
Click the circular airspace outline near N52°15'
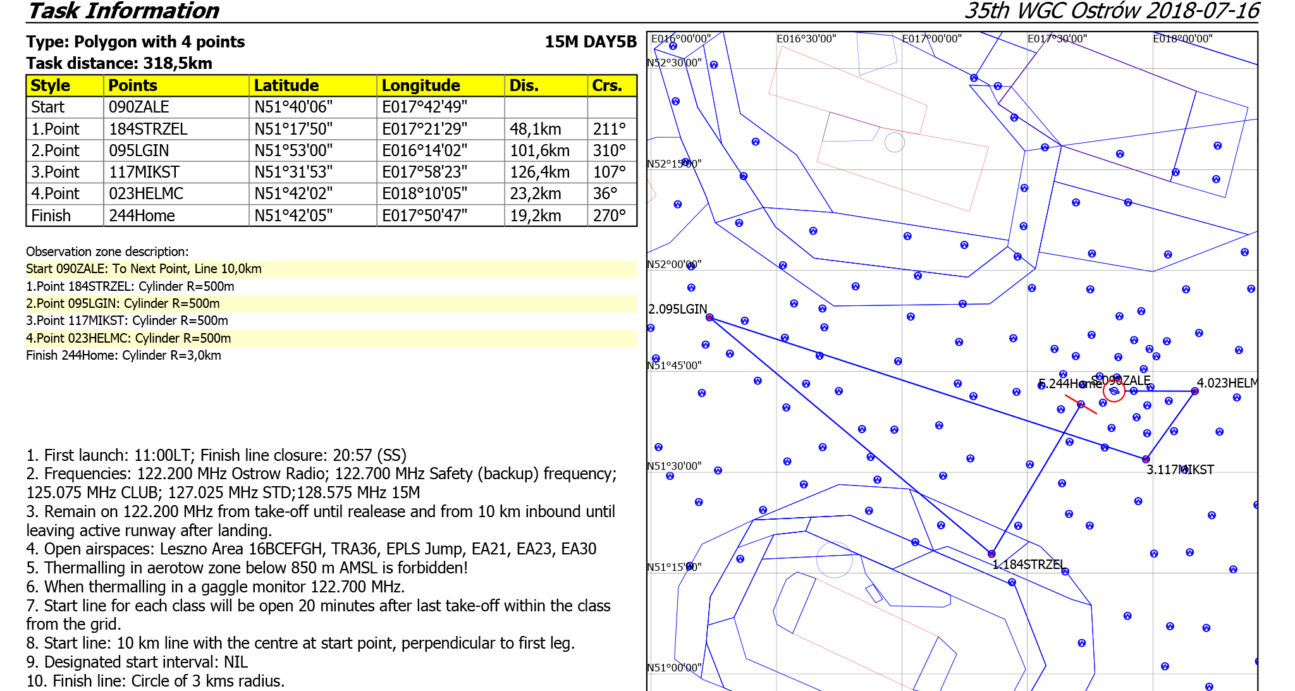(894, 142)
